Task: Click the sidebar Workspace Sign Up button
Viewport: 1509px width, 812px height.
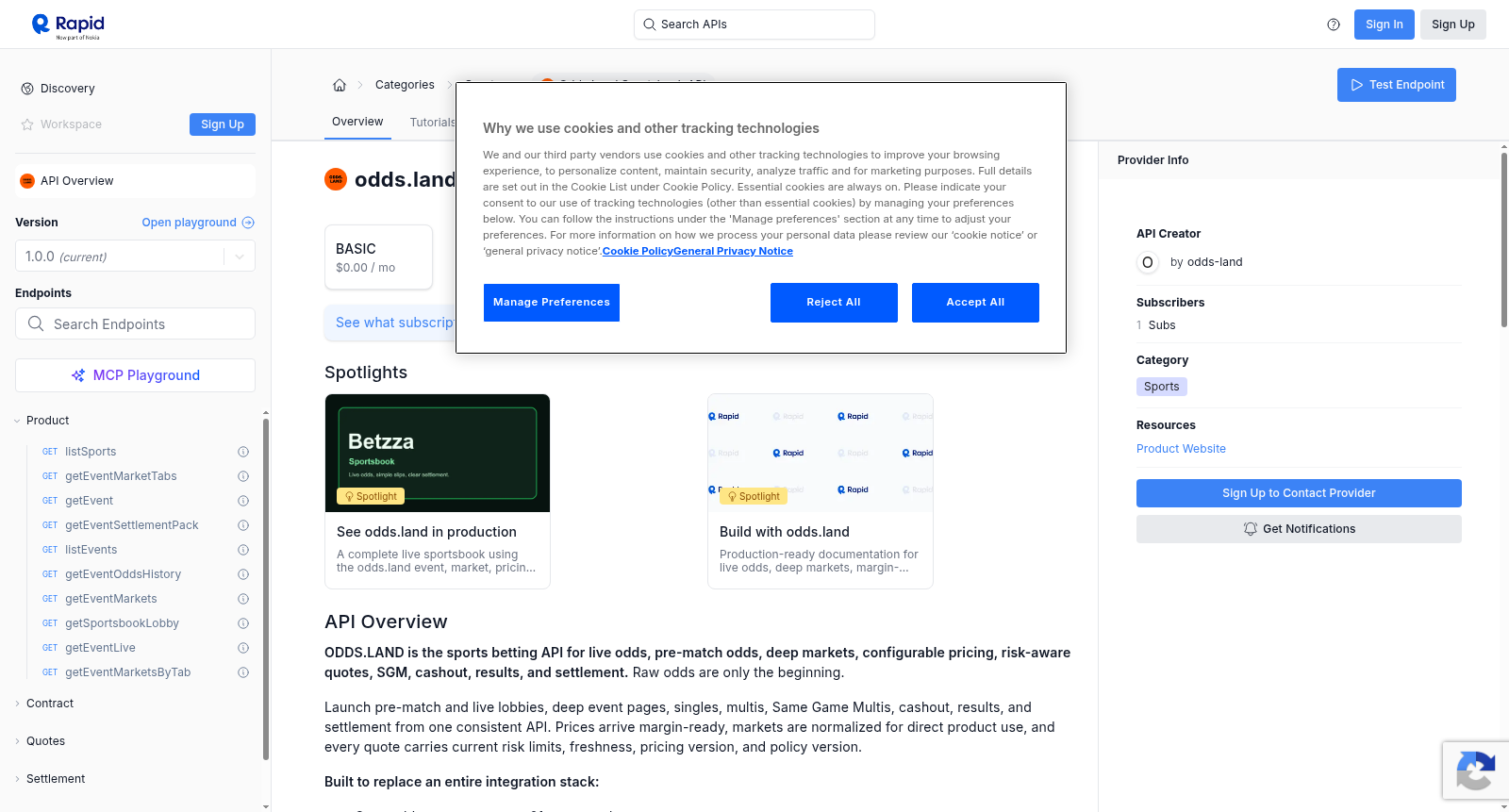Action: (223, 124)
